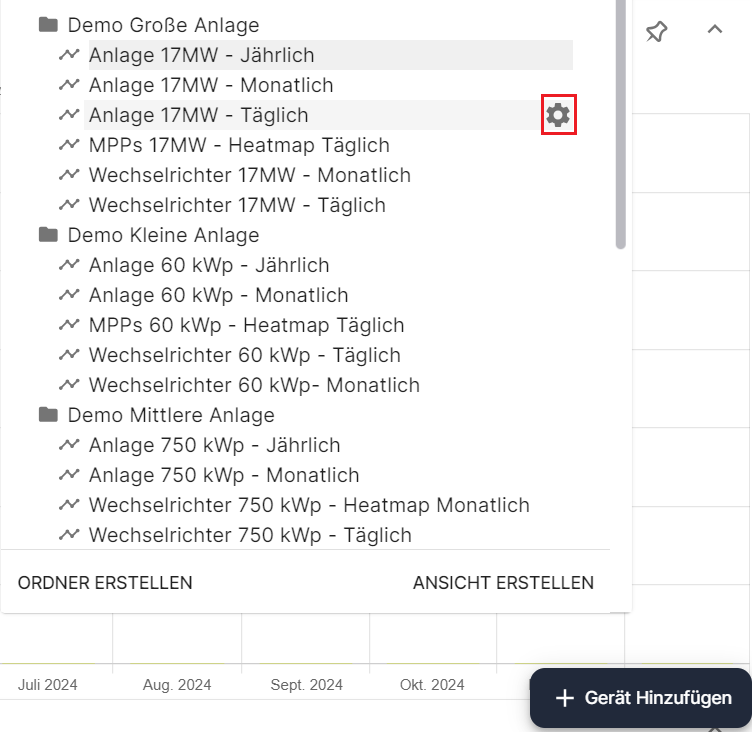Collapse panel with the up chevron
This screenshot has height=732, width=752.
pos(714,30)
